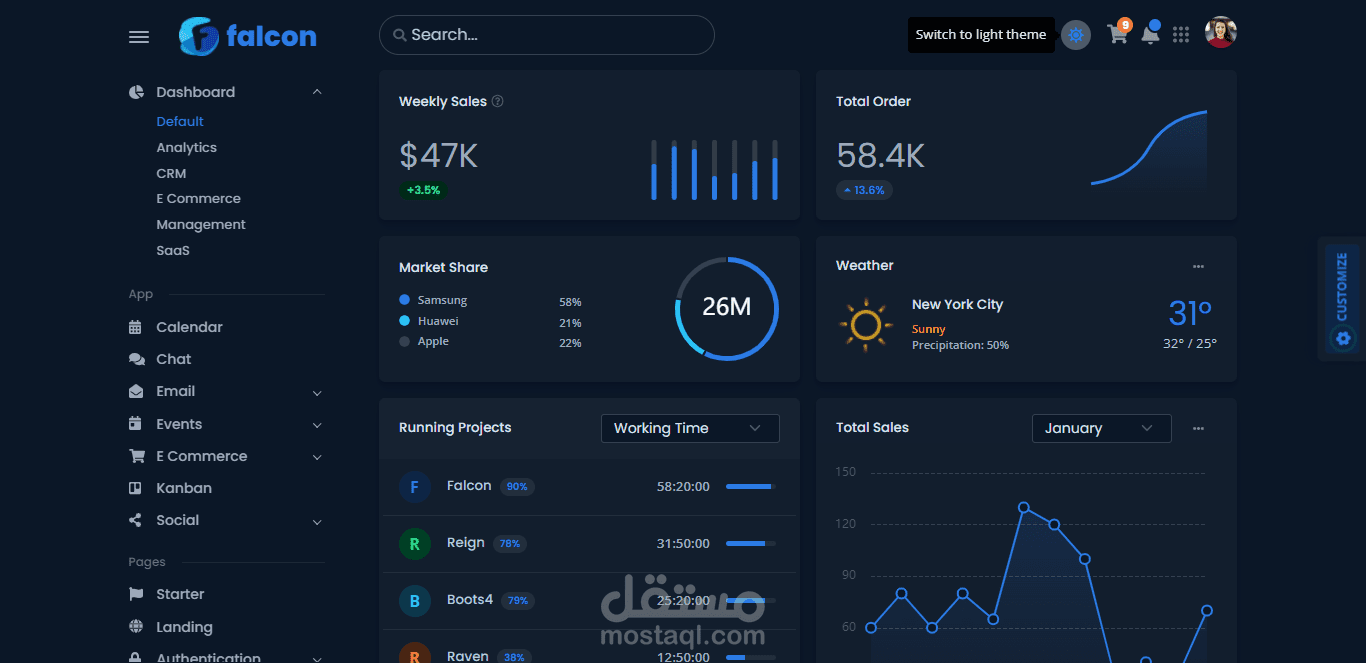Click the Landing globe icon
Viewport: 1366px width, 663px height.
point(136,627)
